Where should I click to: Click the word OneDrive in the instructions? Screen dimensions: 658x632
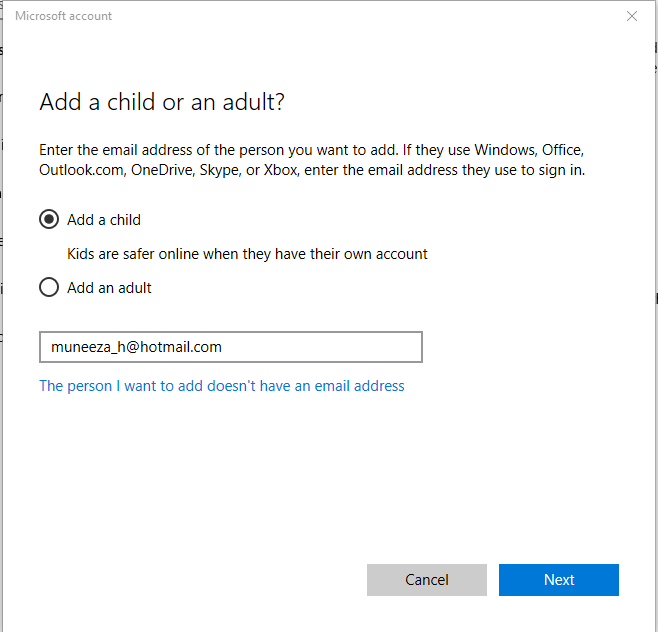163,170
